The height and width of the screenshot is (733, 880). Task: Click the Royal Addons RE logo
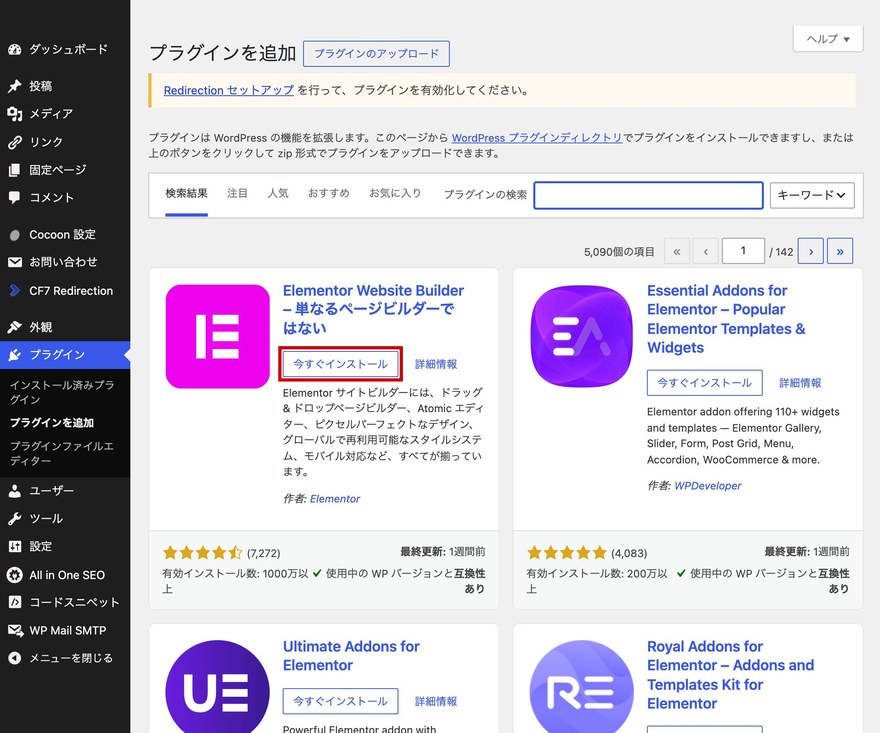tap(582, 686)
